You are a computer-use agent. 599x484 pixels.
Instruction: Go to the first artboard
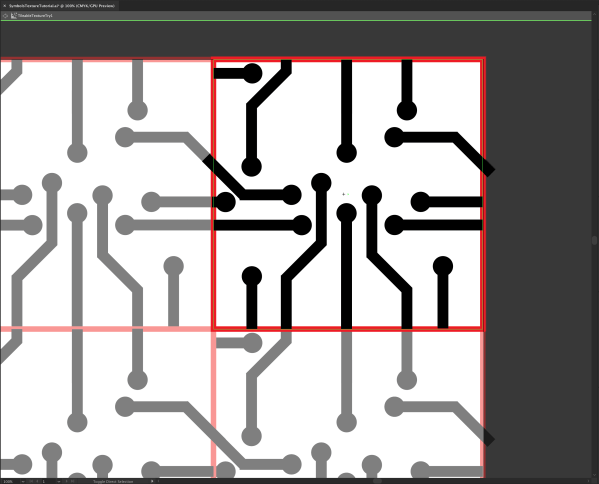click(x=31, y=481)
